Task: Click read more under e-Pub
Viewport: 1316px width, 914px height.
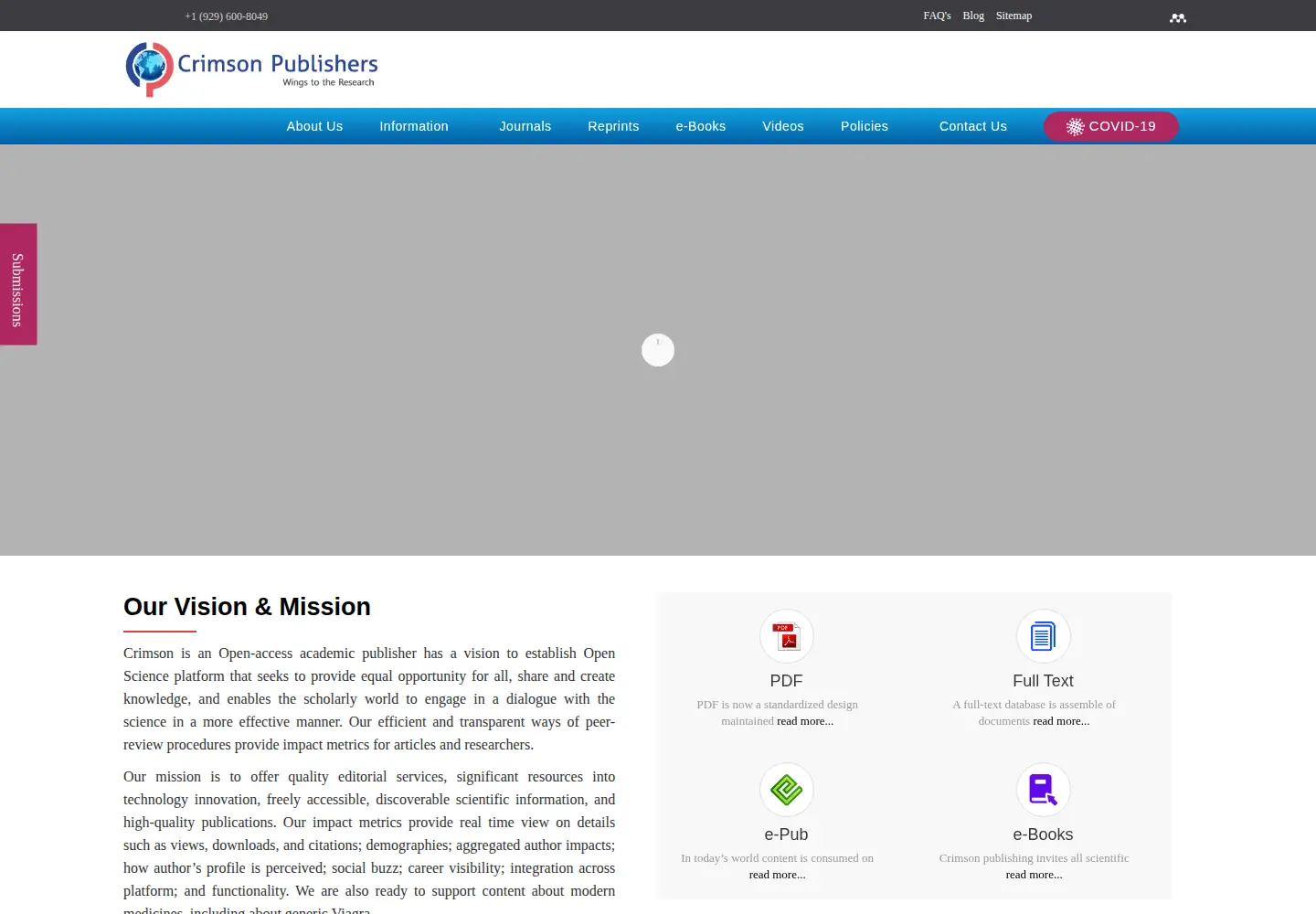Action: [x=778, y=875]
